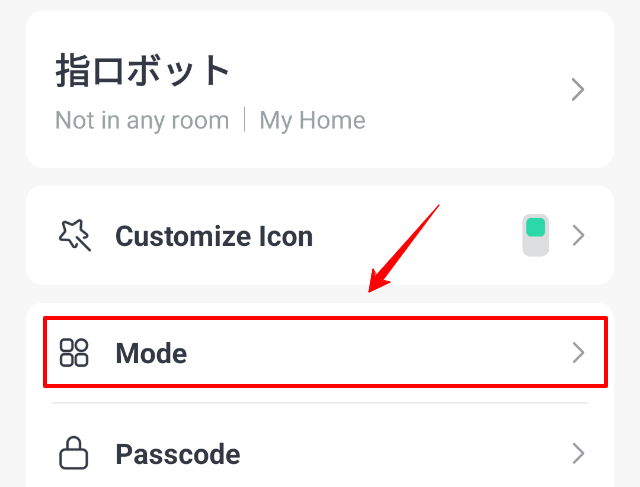
Task: Click the vertical separator before My Home
Action: tap(244, 121)
